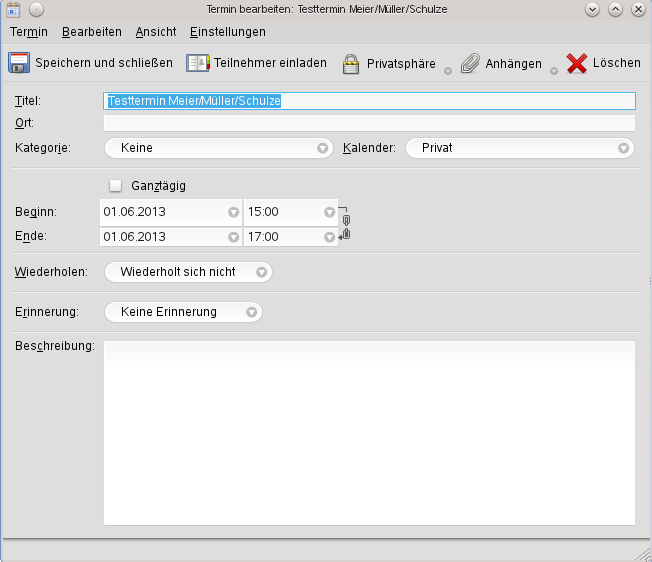
Task: Toggle the link between start and end times
Action: (x=345, y=224)
